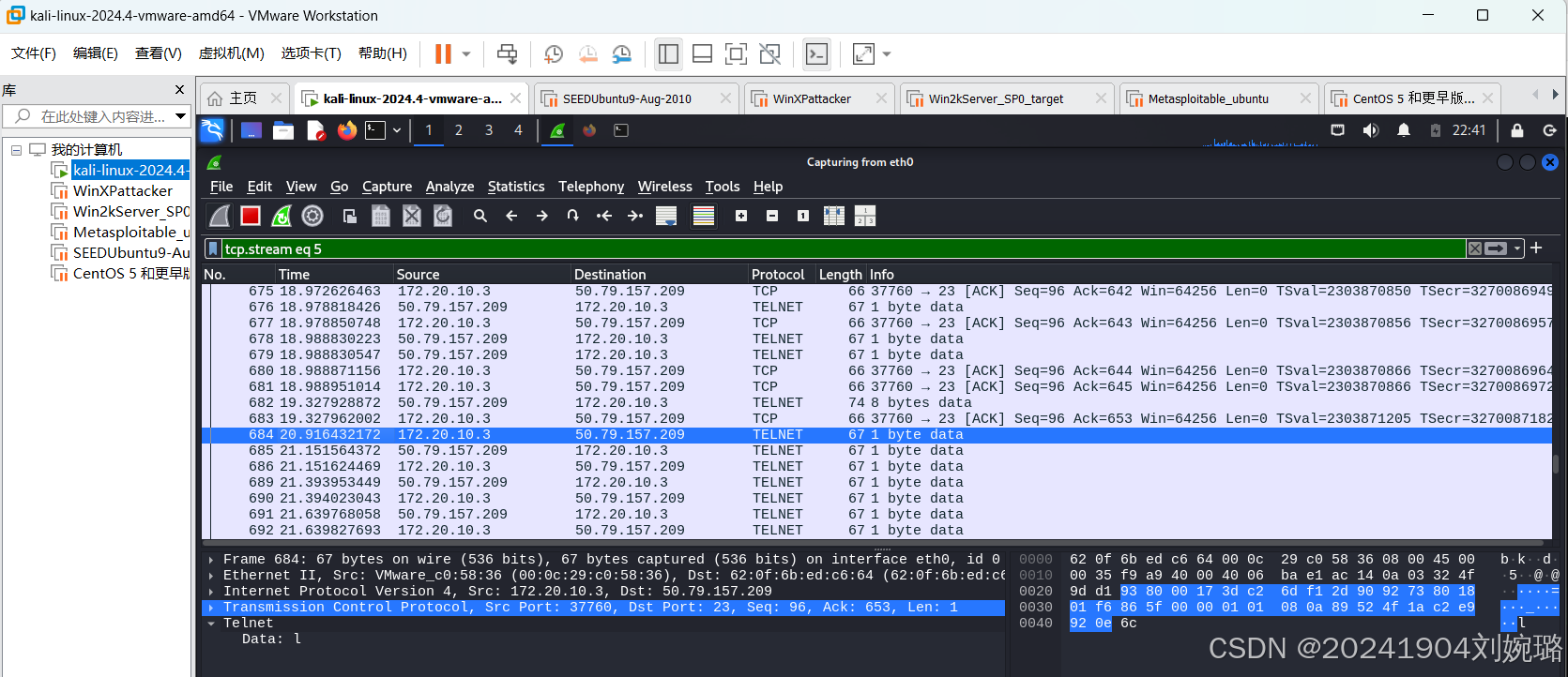This screenshot has width=1568, height=677.
Task: Zoom in packet text with plus icon
Action: (x=741, y=216)
